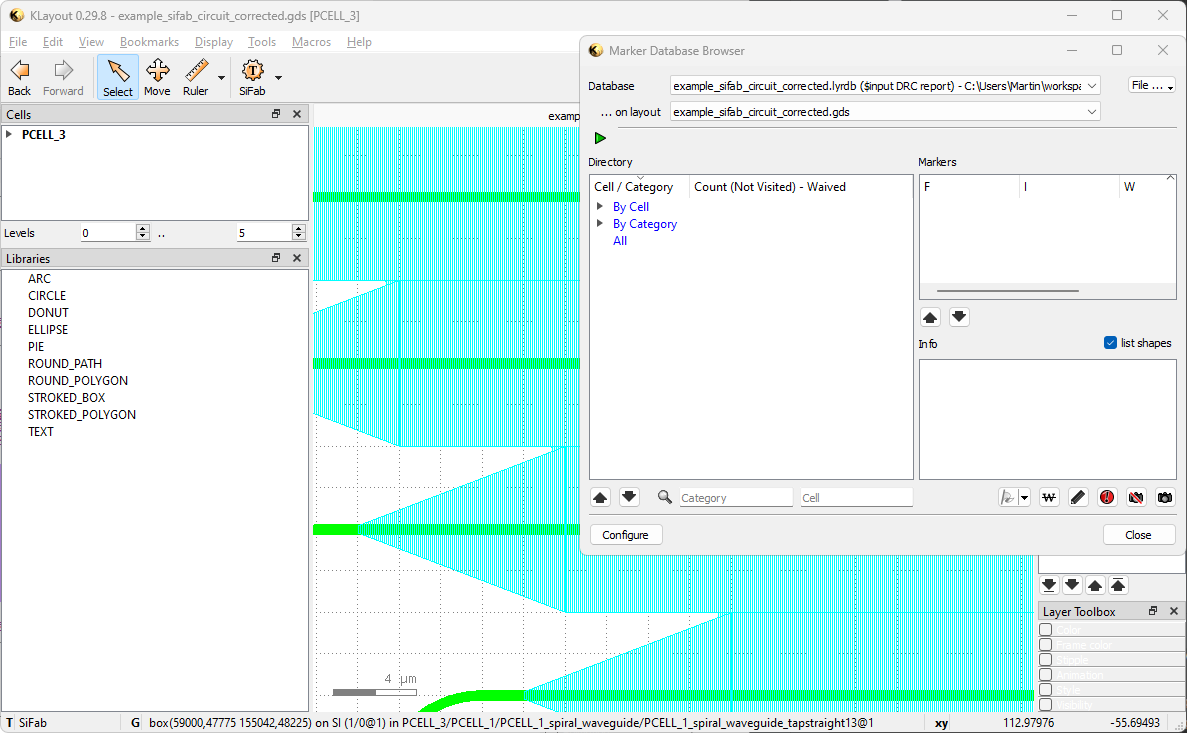1187x733 pixels.
Task: Expand the PCELL_3 cell tree
Action: tap(10, 134)
